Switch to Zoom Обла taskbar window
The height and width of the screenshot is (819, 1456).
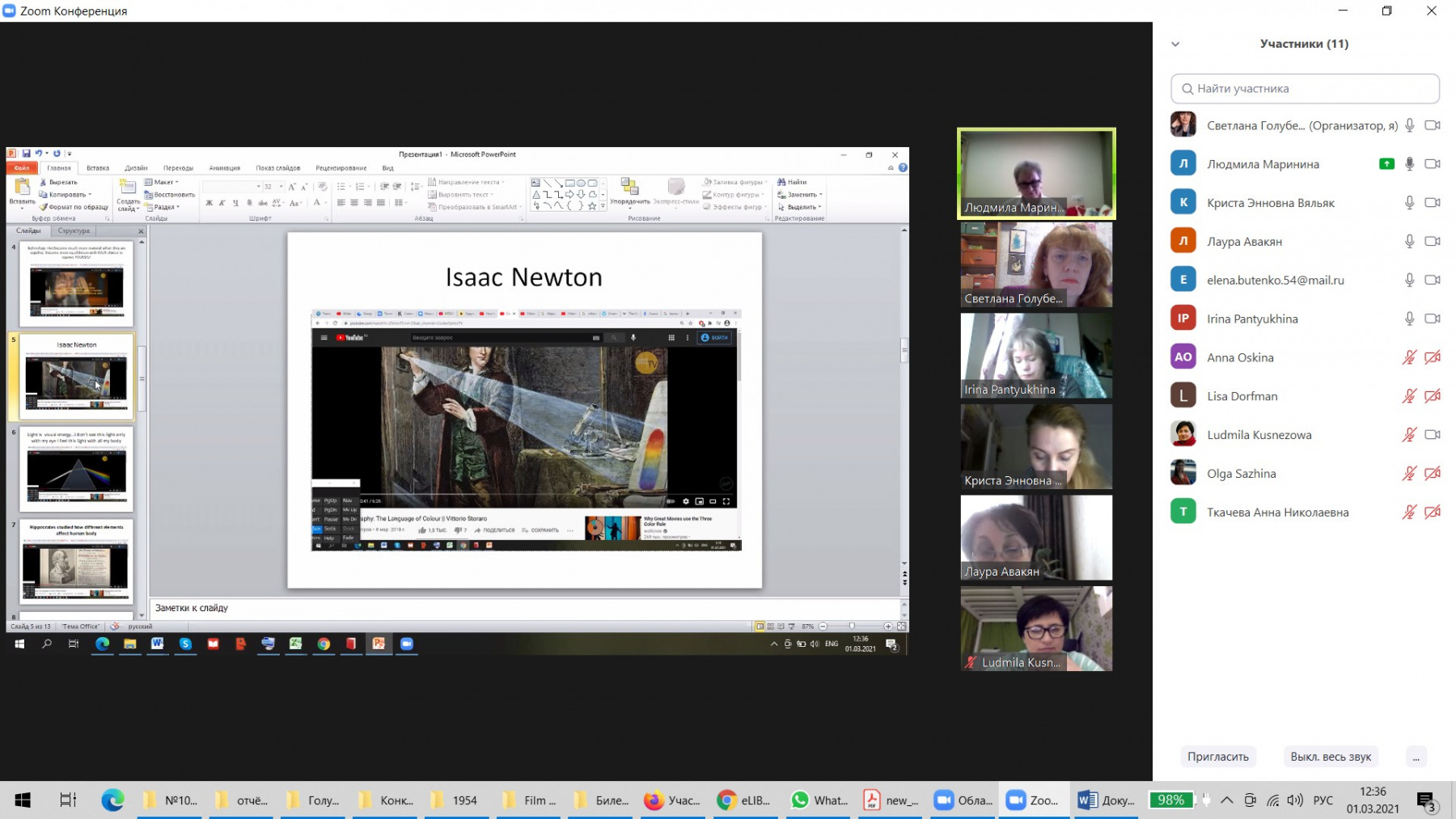click(963, 800)
